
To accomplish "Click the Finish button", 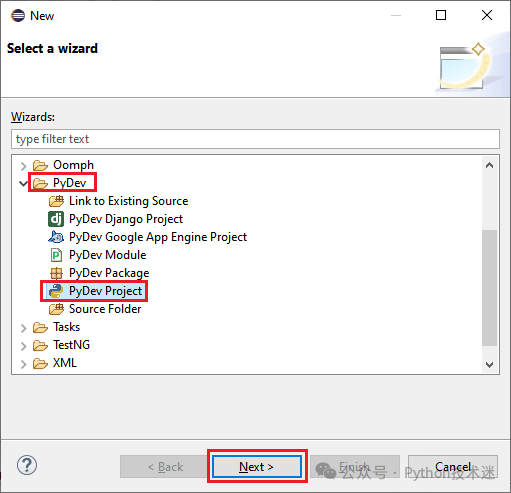I will [x=355, y=467].
